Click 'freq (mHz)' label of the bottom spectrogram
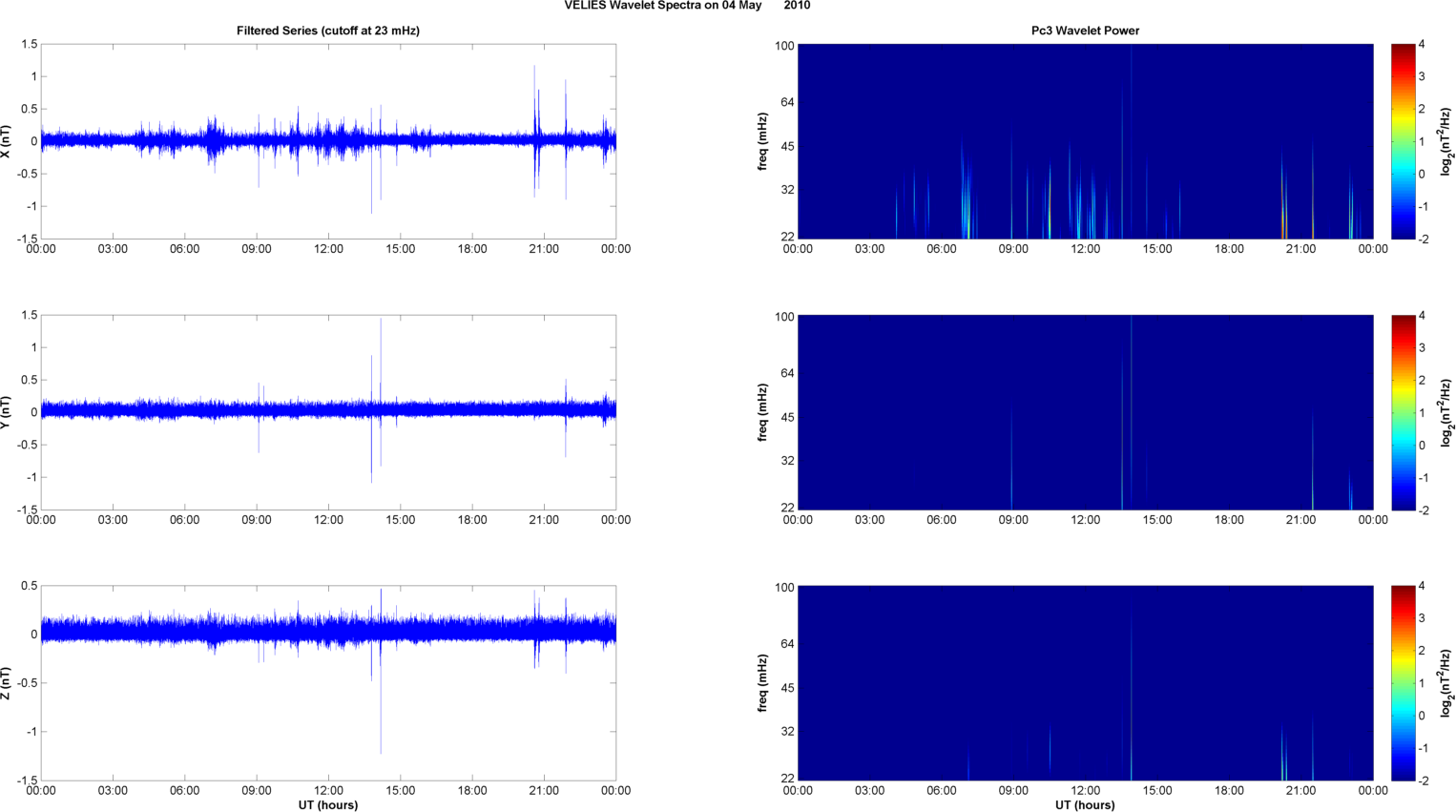This screenshot has height=812, width=1456. [763, 683]
